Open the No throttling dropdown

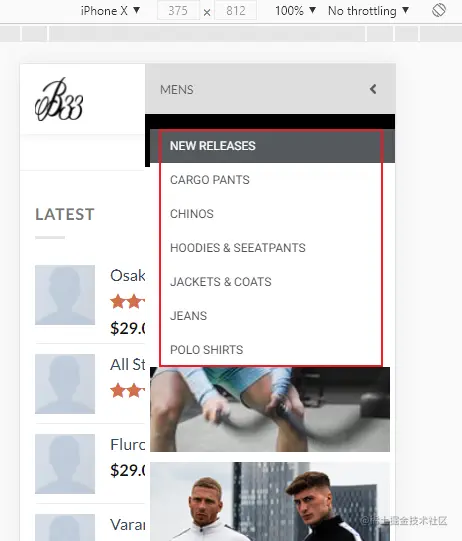368,11
